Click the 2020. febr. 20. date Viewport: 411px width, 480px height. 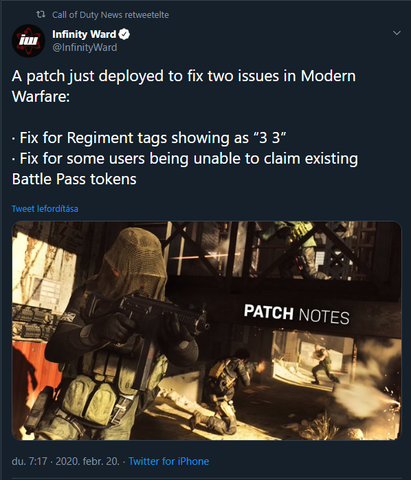[87, 461]
